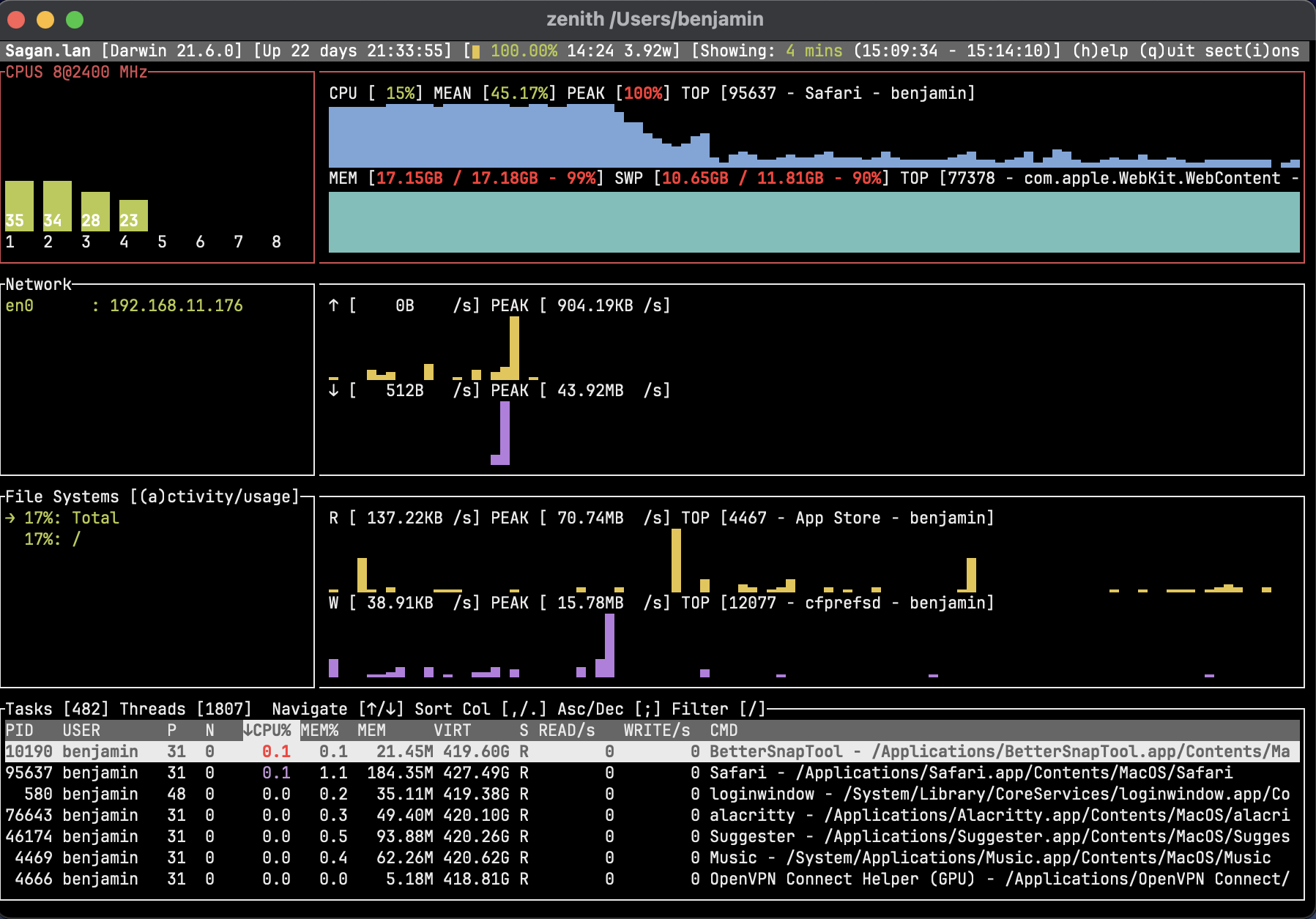Click the CPU% sort column header
Screen dimensions: 1316x919
[x=269, y=729]
